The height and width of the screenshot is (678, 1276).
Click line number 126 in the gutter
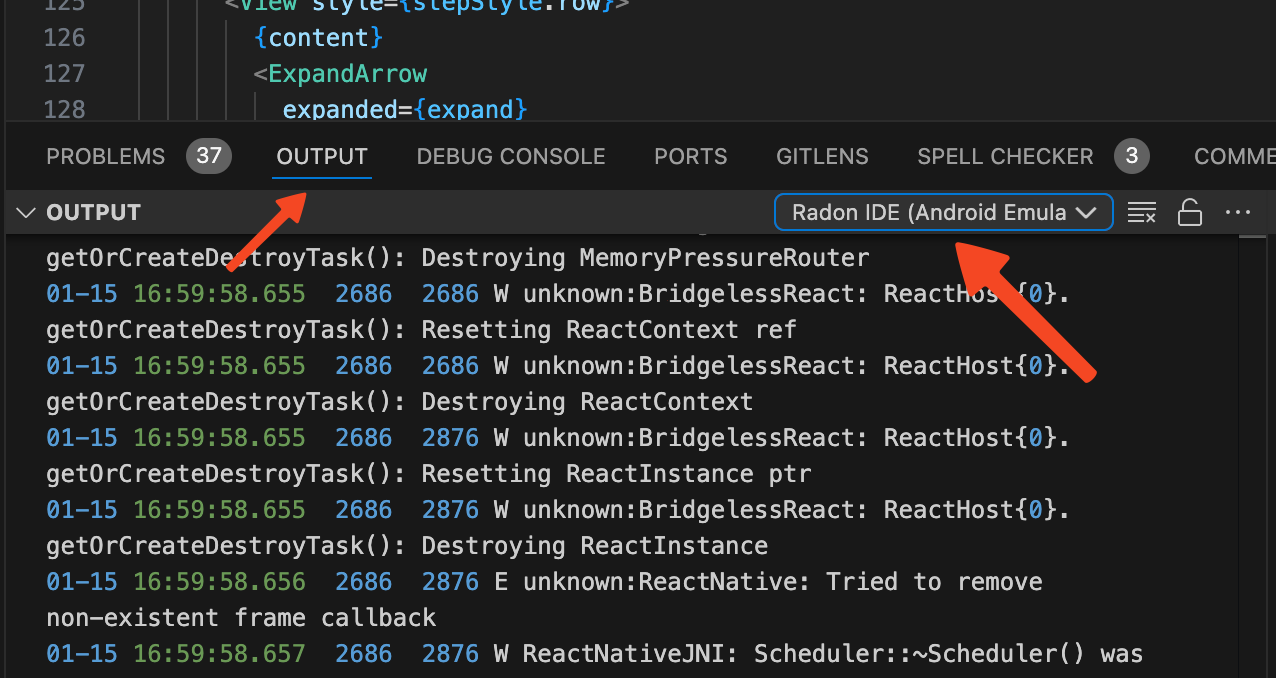(65, 37)
